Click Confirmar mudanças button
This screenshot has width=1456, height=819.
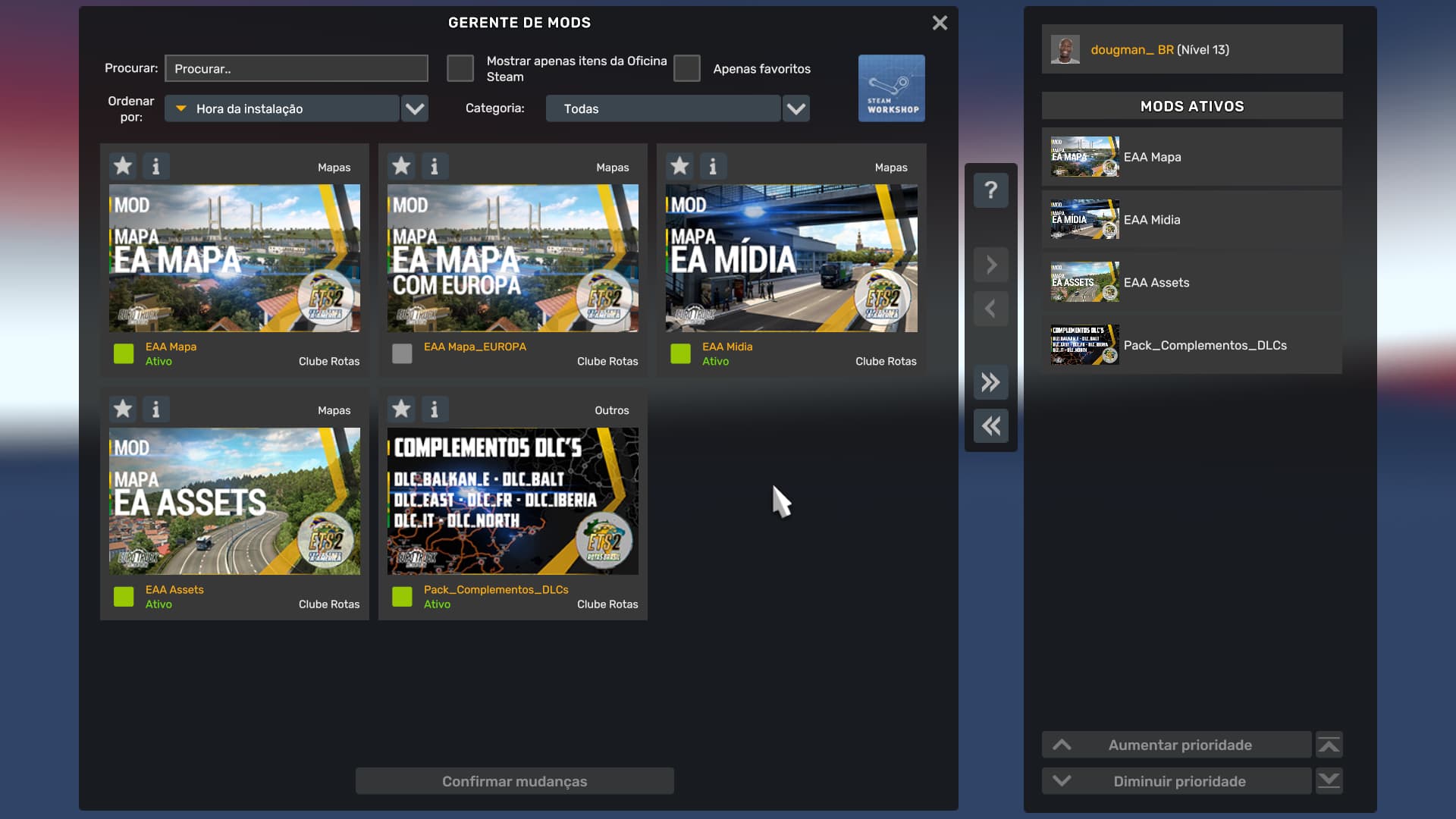[515, 781]
